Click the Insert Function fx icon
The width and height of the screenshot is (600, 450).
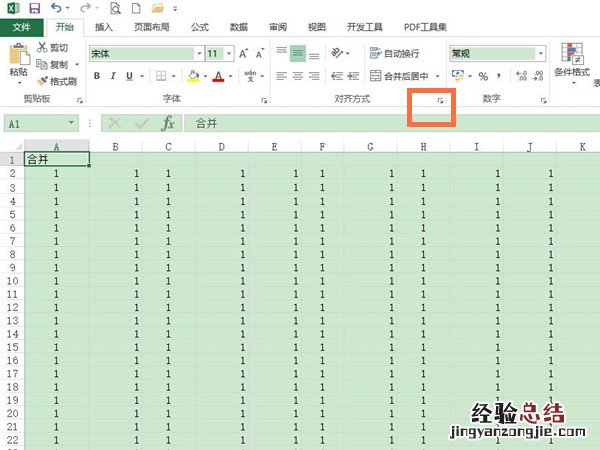coord(168,123)
